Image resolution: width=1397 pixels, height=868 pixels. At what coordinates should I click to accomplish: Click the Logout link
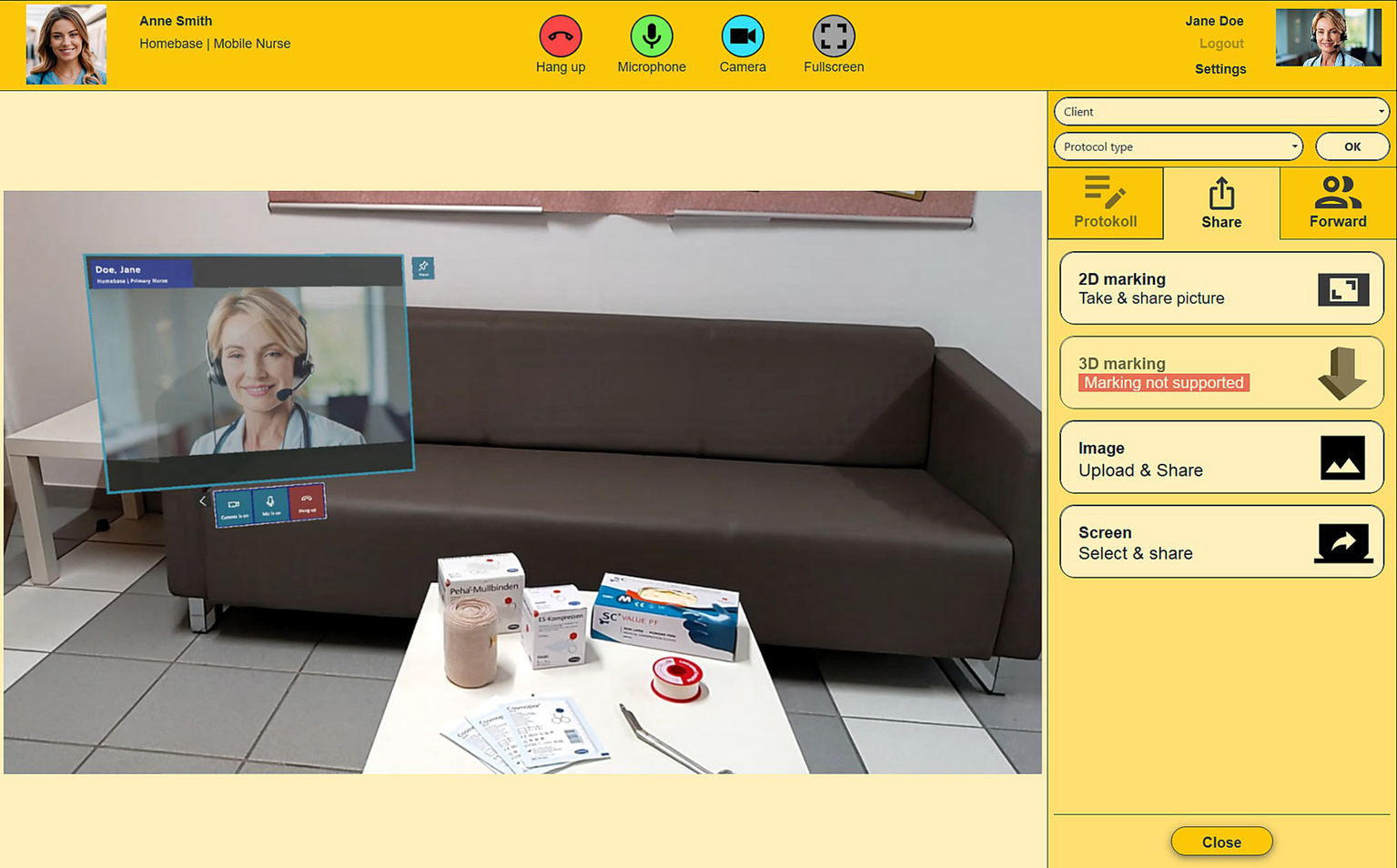(x=1220, y=44)
